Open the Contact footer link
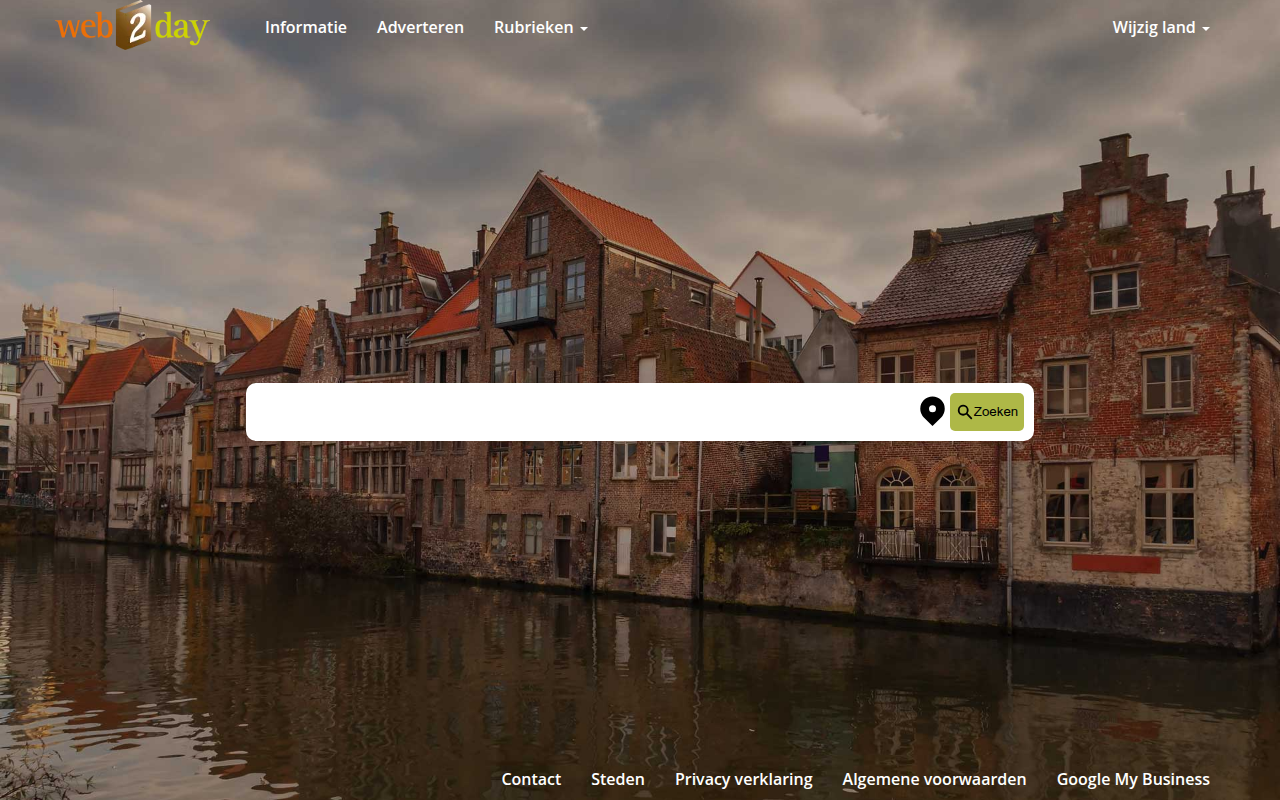Image resolution: width=1280 pixels, height=800 pixels. click(531, 779)
